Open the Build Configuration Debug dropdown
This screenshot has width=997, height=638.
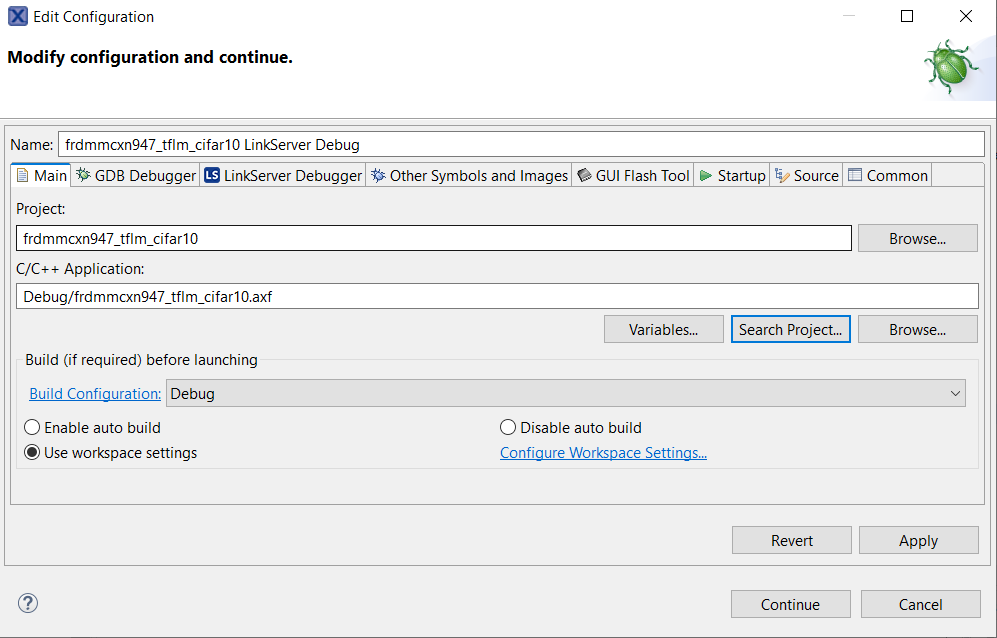[565, 394]
